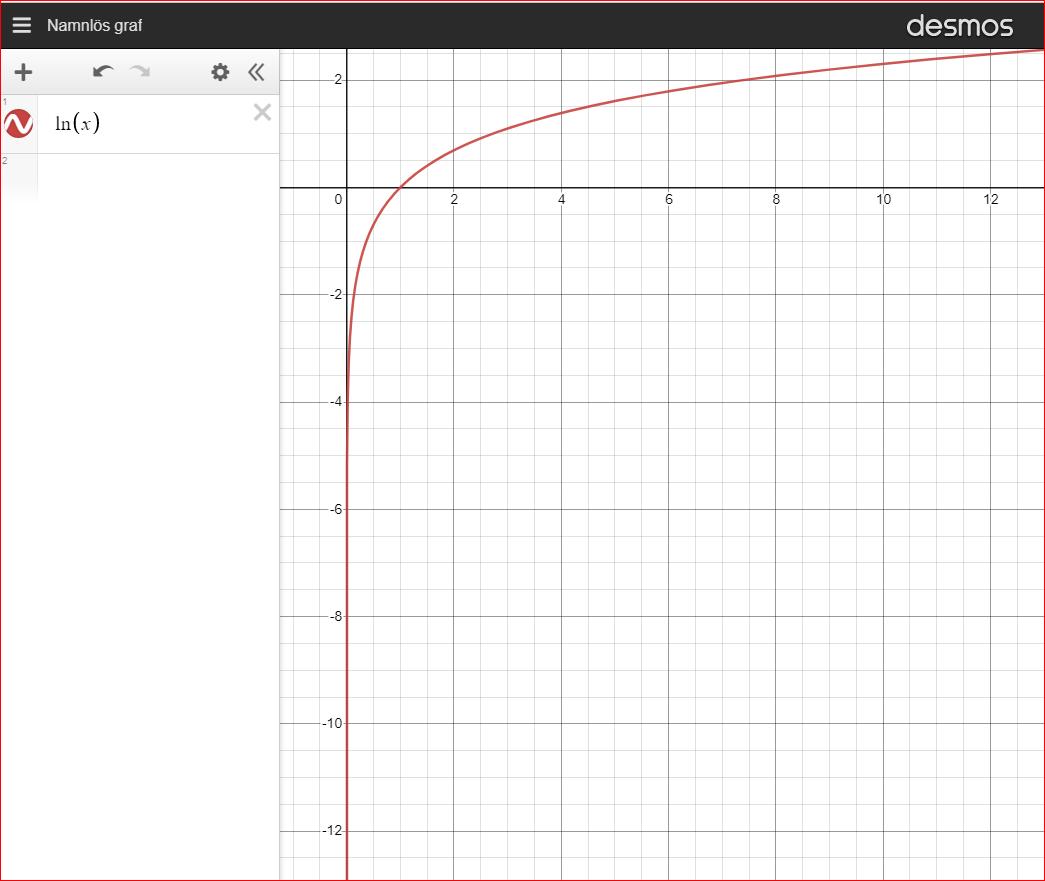Click the curve's x-axis intercept point
Viewport: 1045px width, 881px height.
[400, 187]
